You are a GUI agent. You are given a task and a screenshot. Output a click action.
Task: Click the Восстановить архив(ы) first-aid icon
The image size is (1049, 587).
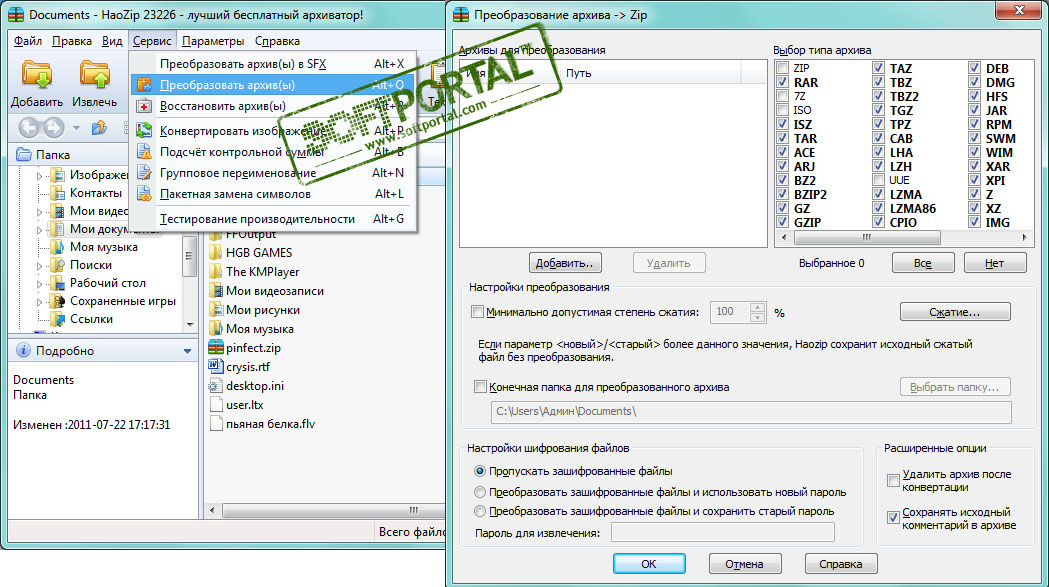[x=144, y=106]
